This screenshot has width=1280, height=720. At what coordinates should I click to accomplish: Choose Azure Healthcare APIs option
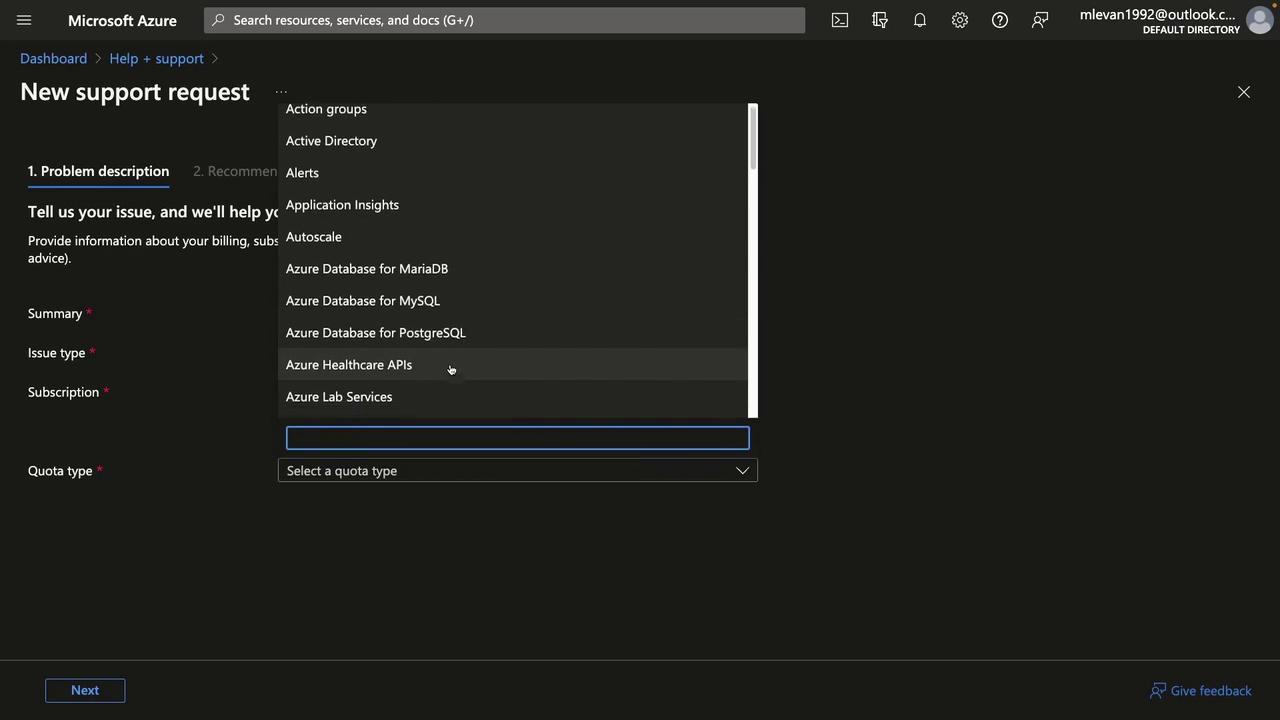[513, 365]
